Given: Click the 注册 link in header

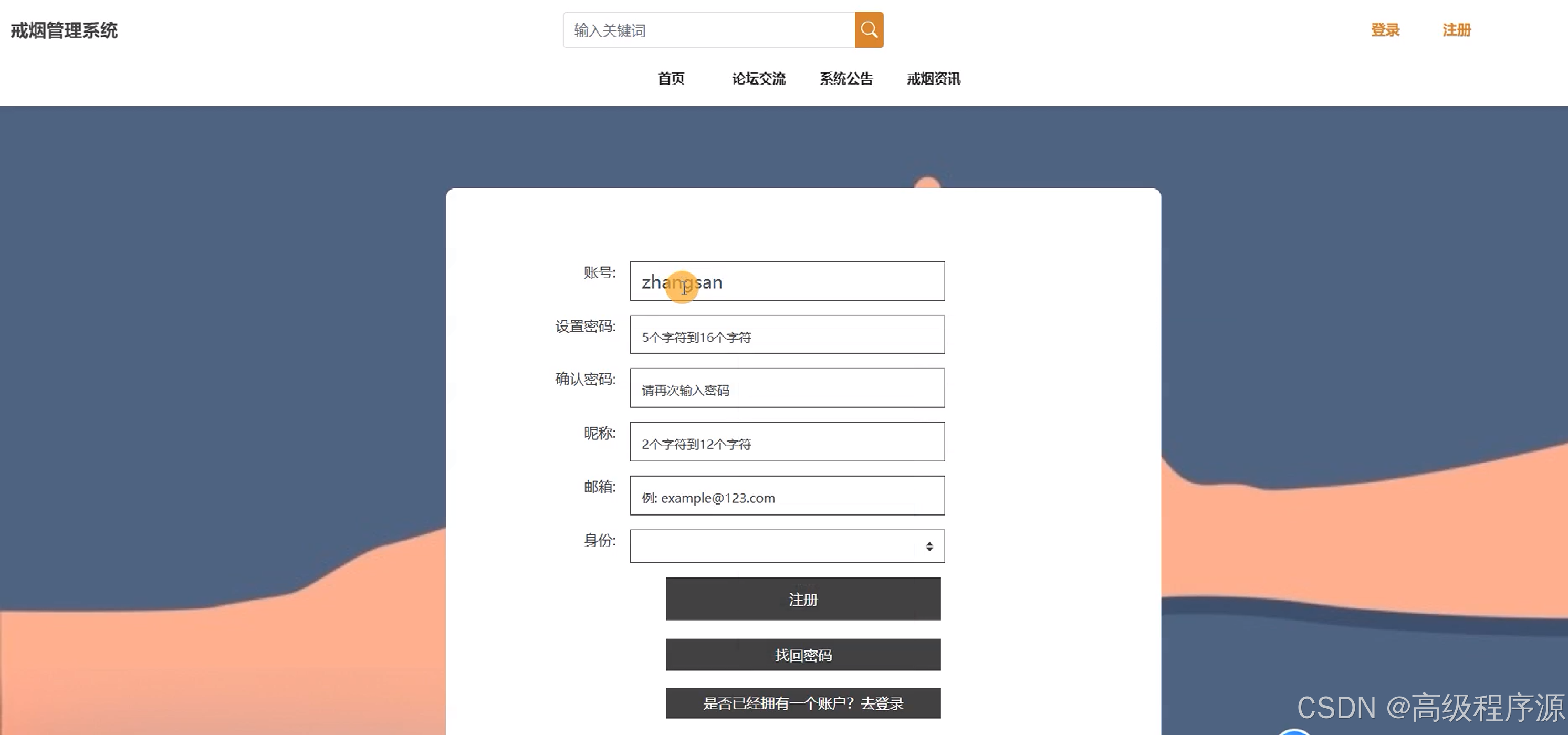Looking at the screenshot, I should [1456, 30].
